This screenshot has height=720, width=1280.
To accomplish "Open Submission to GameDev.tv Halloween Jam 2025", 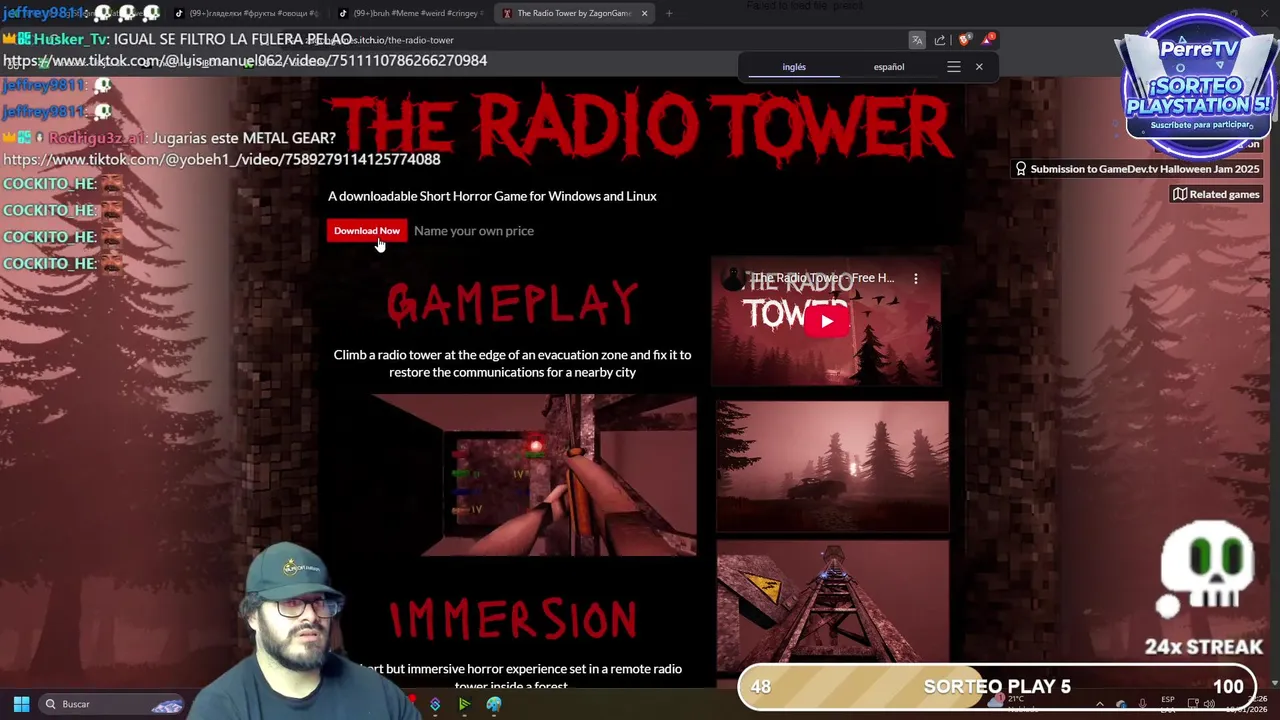I will 1138,169.
